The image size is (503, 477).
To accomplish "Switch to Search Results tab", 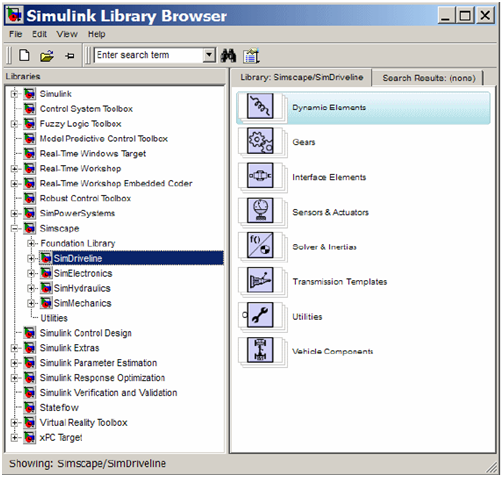I will (429, 78).
